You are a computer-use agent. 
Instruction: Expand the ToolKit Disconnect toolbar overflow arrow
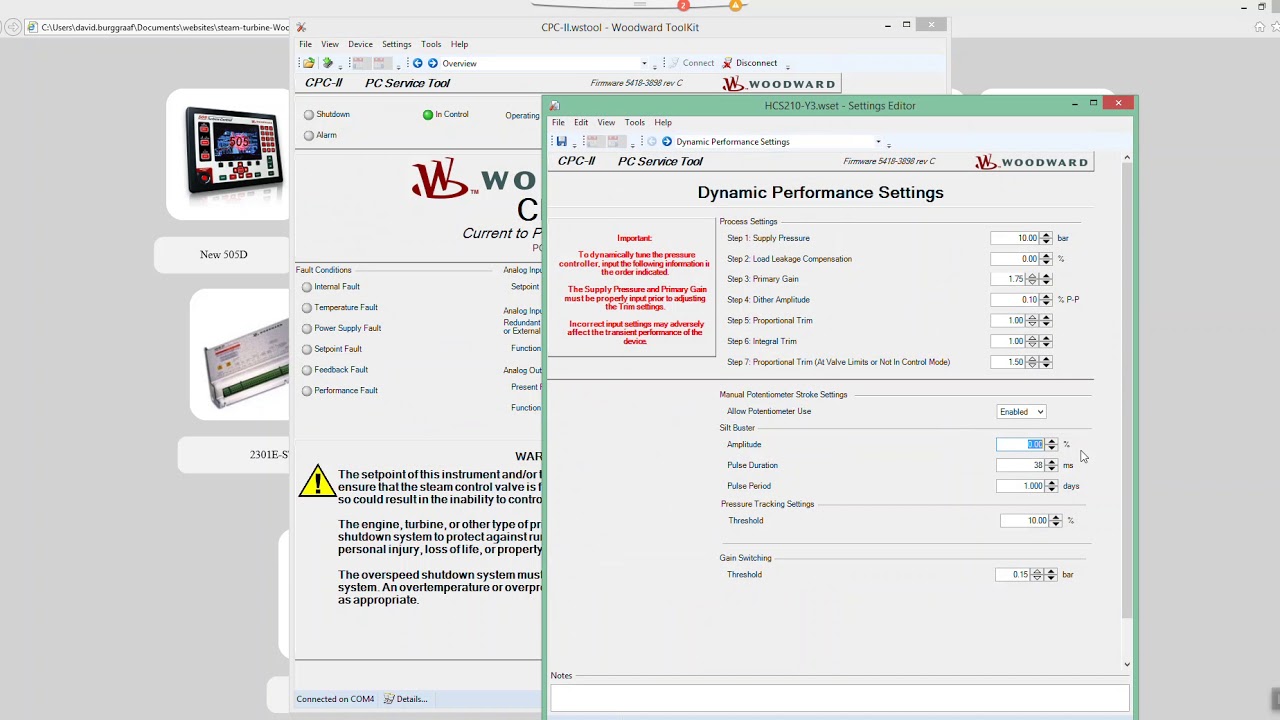click(x=788, y=66)
